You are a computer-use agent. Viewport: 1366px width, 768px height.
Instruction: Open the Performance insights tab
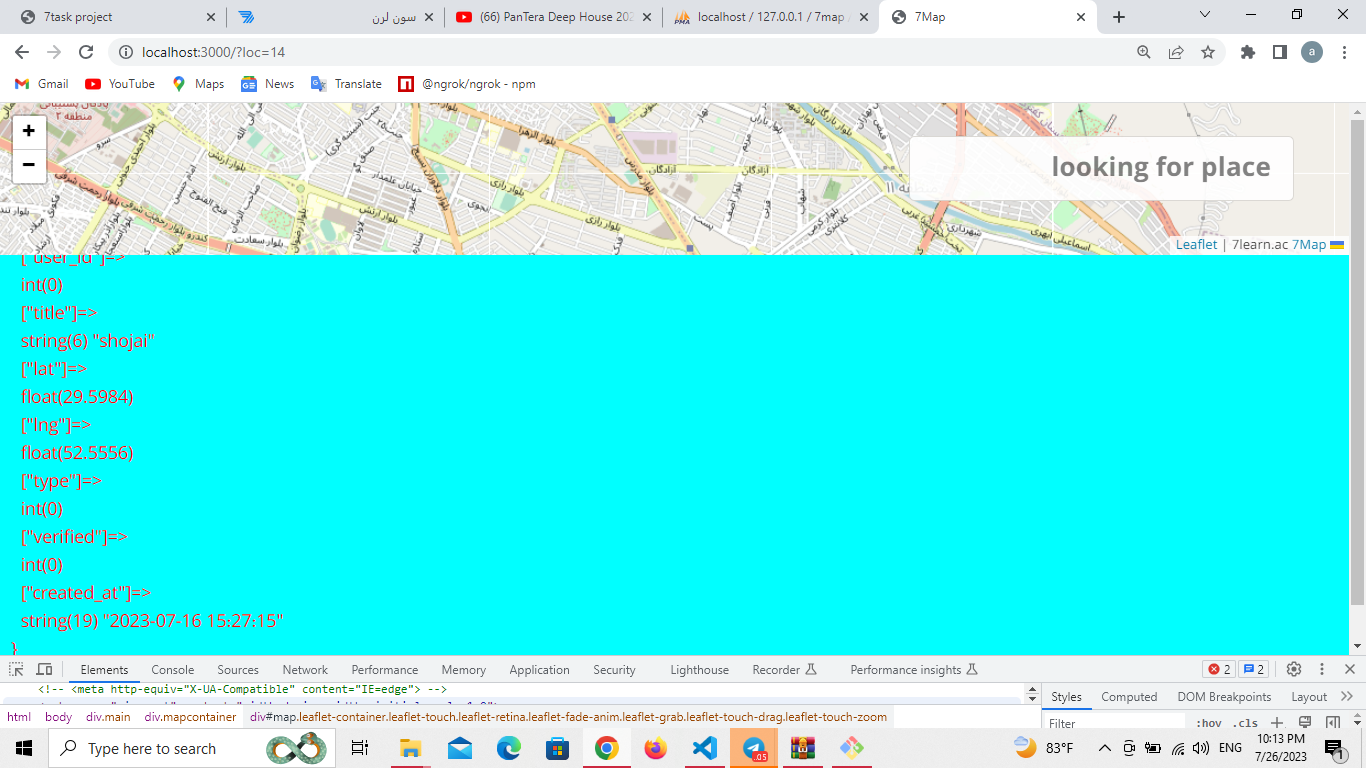(x=913, y=670)
